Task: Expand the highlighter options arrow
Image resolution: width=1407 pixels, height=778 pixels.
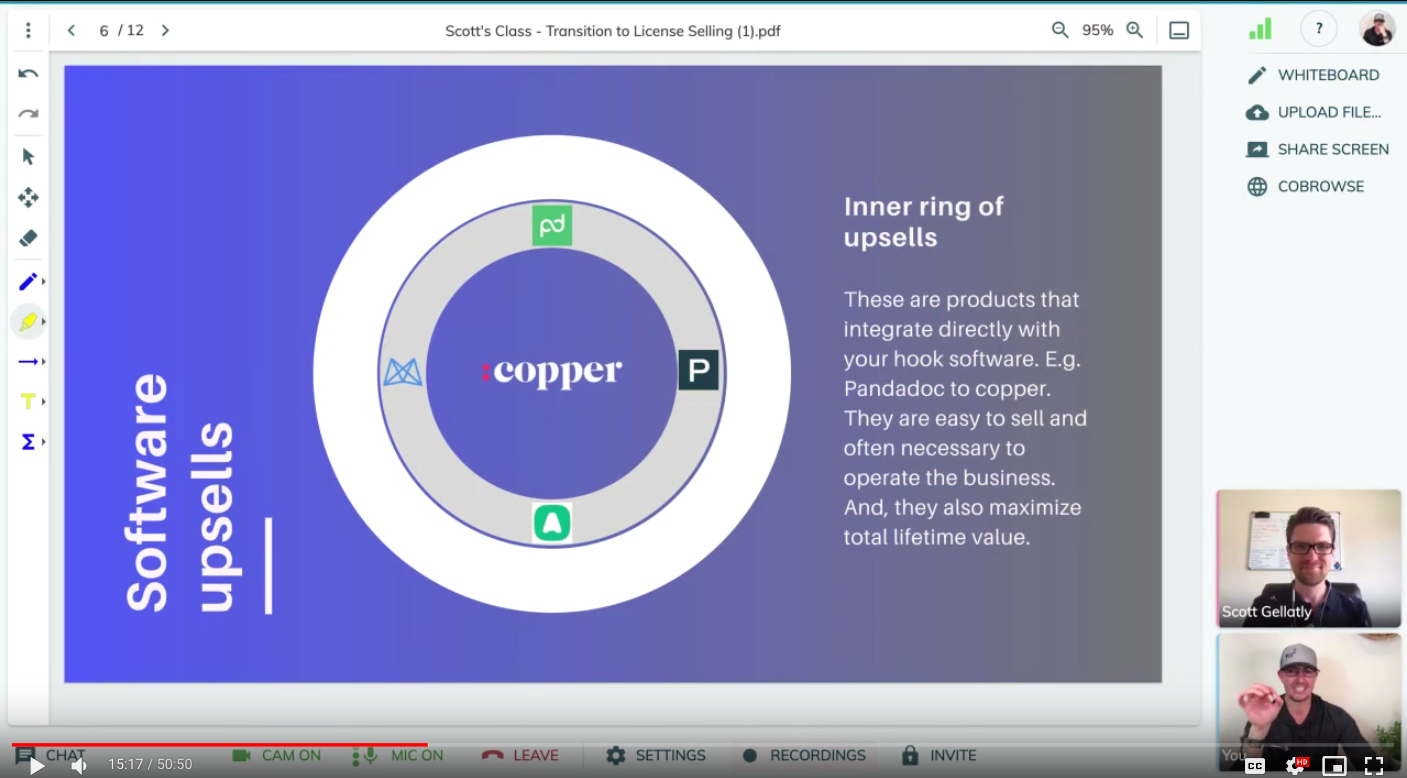Action: [43, 322]
